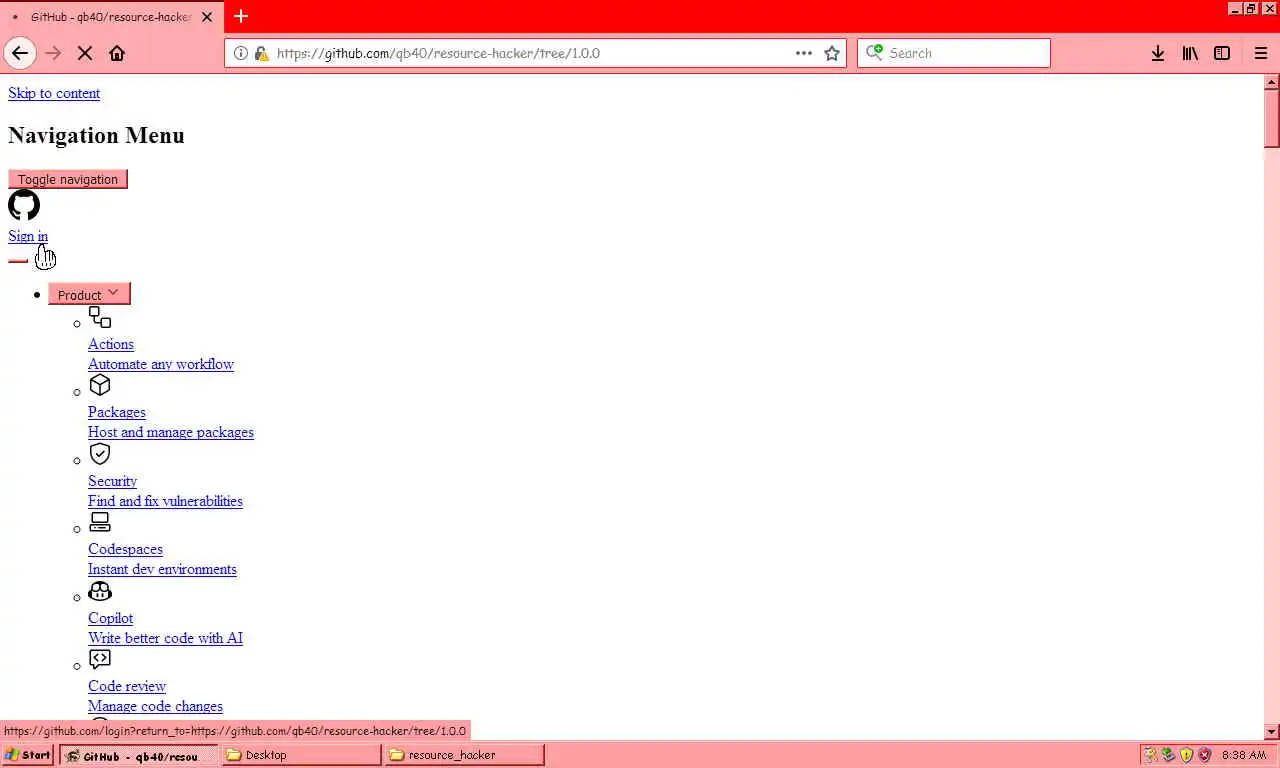Switch to GitHub browser window in taskbar
Screen dimensions: 1280x768
pyautogui.click(x=139, y=755)
